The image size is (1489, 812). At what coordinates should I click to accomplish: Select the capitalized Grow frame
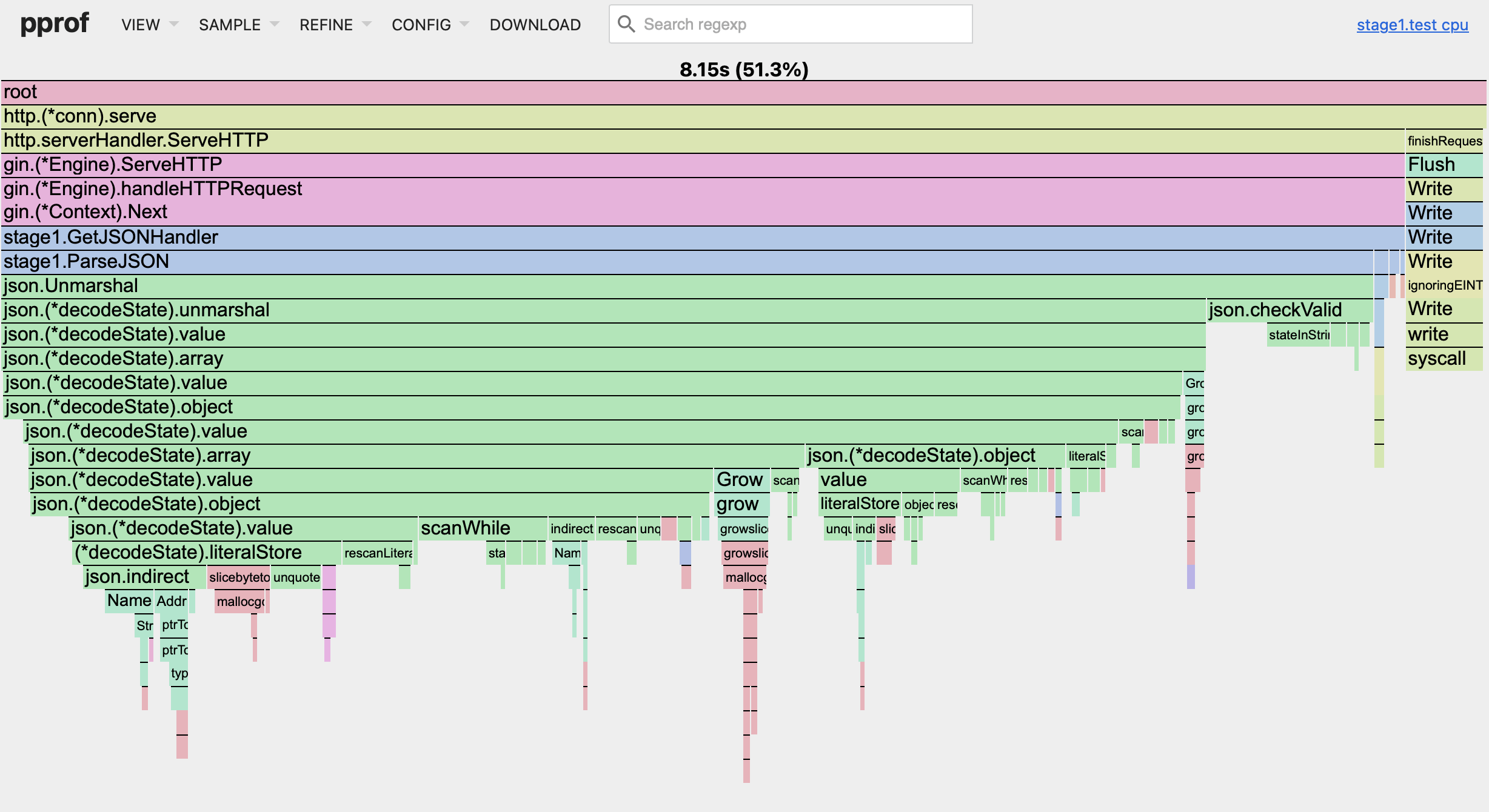click(742, 481)
